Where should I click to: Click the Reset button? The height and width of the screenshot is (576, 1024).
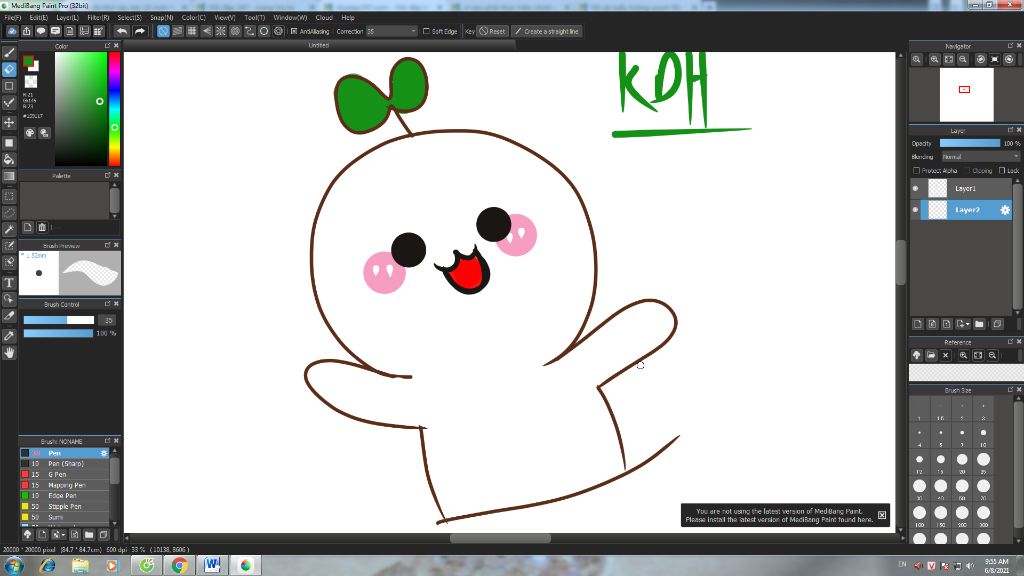tap(492, 31)
